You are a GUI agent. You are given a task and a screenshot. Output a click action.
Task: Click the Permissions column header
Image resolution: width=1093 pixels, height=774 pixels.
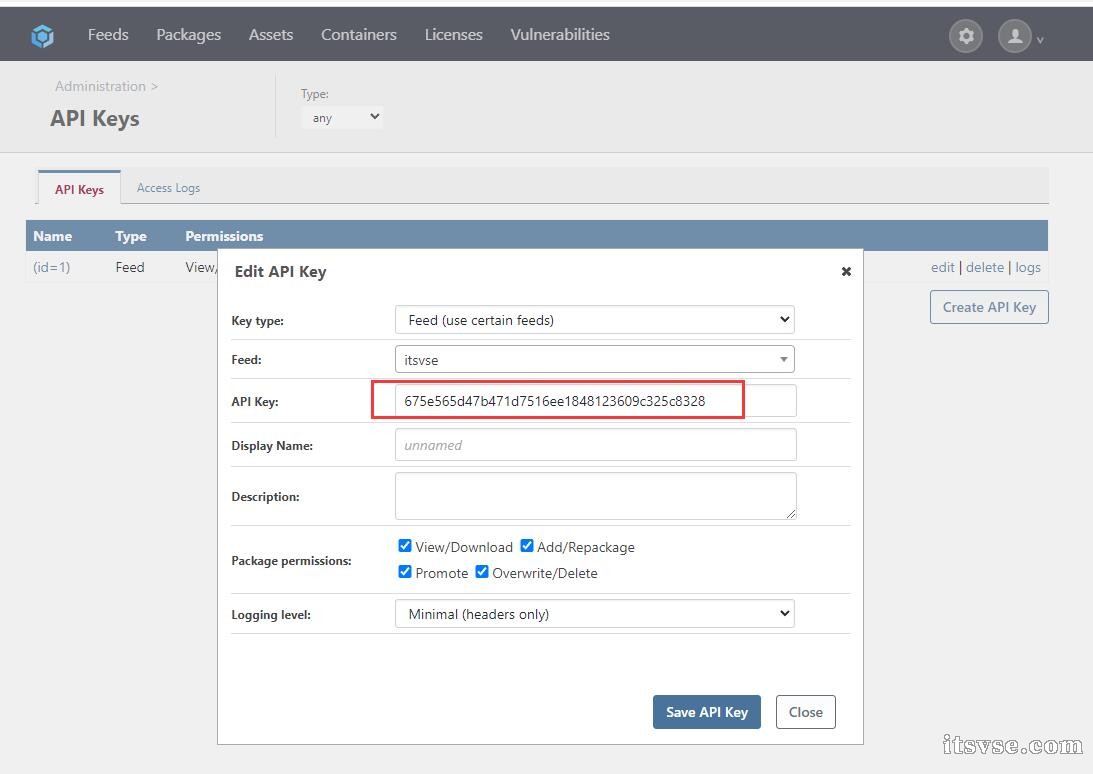click(224, 236)
